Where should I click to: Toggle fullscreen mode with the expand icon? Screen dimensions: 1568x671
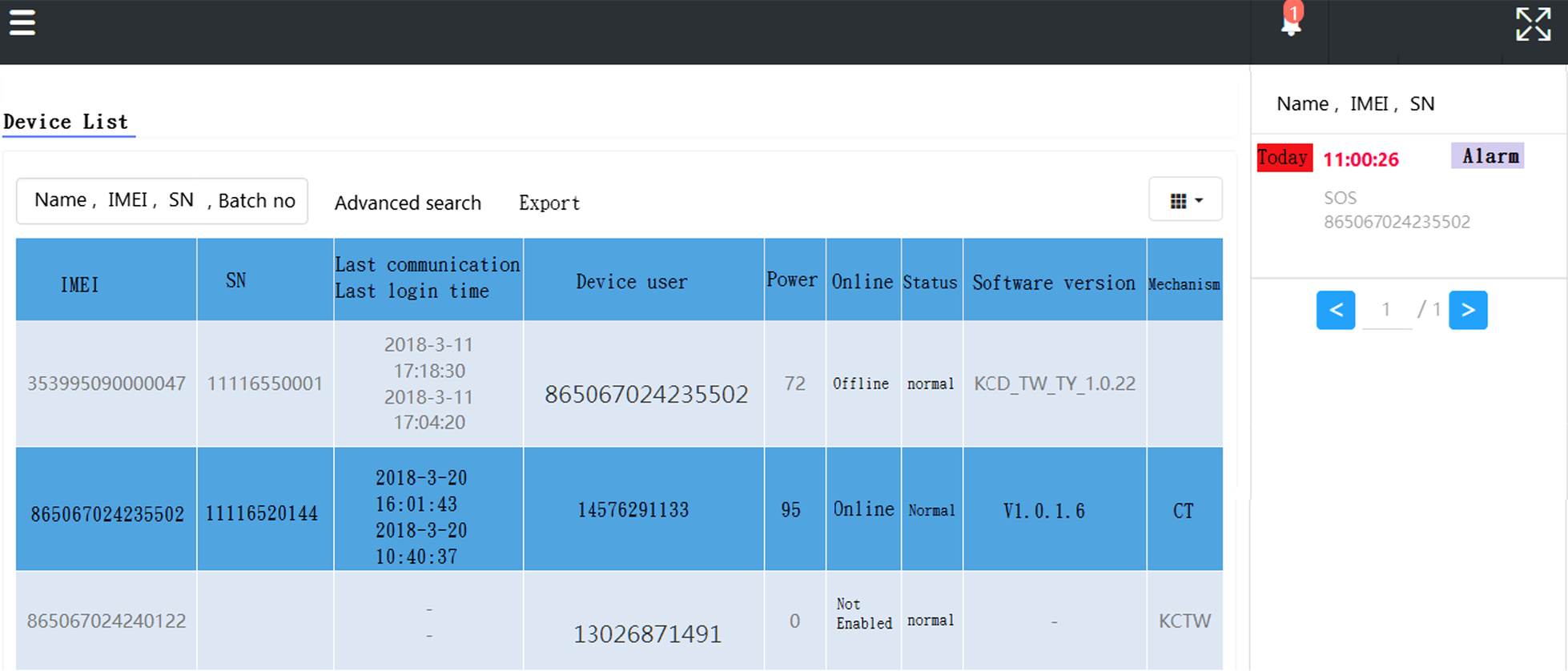tap(1533, 24)
